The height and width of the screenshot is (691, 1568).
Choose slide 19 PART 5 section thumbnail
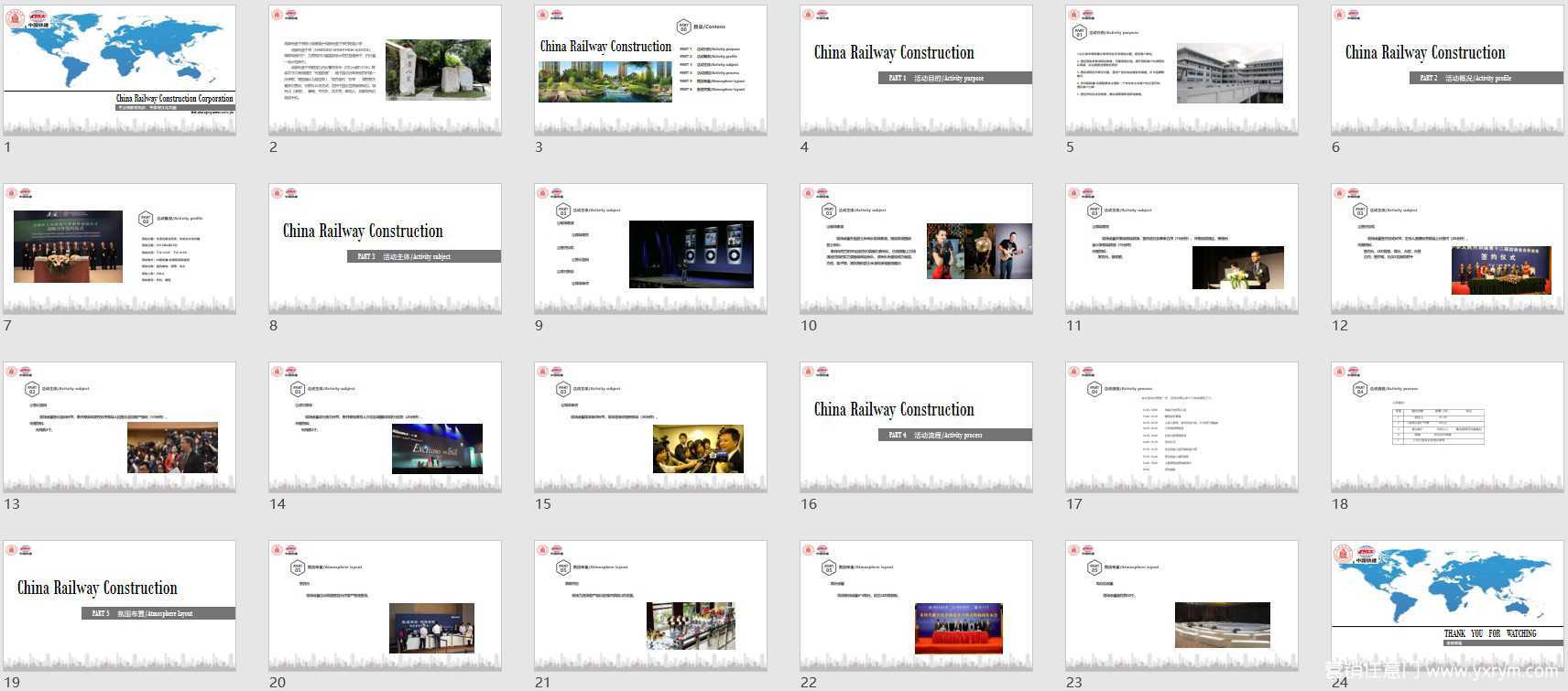(x=120, y=606)
